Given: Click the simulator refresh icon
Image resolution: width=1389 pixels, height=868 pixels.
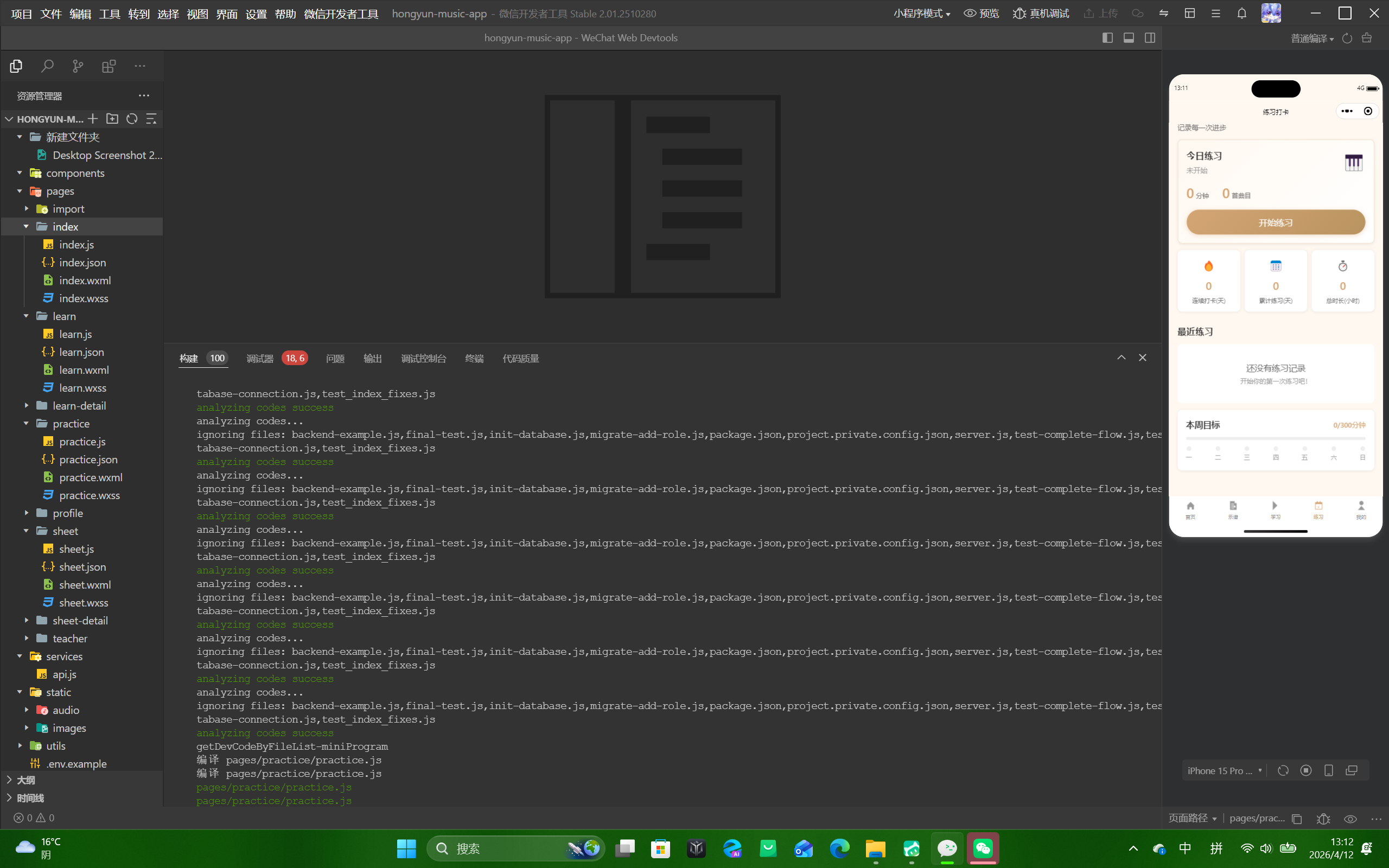Looking at the screenshot, I should tap(1283, 770).
